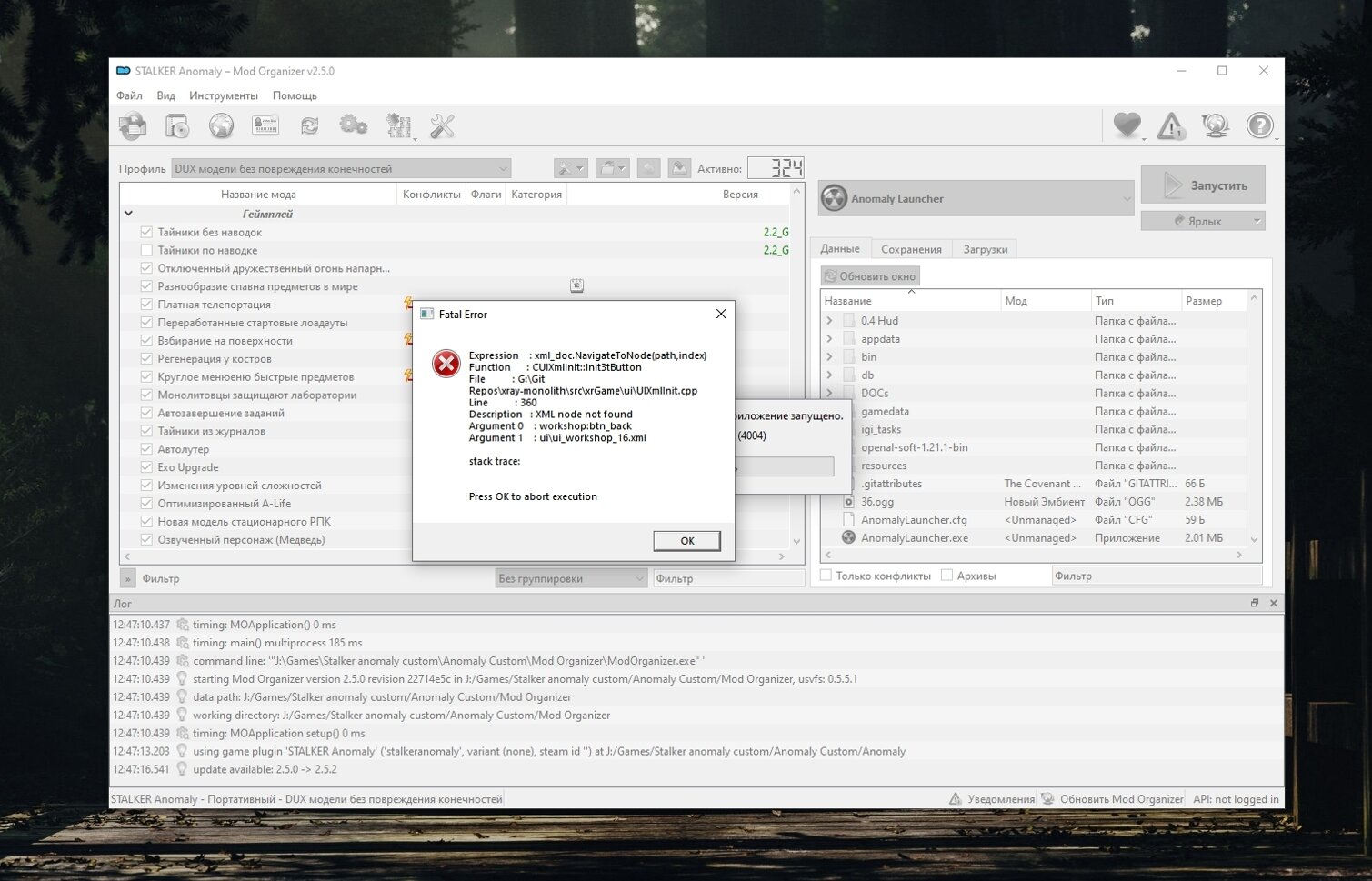Select 'AnomalyLauncher.cfg' file row
This screenshot has width=1372, height=881.
1033,520
